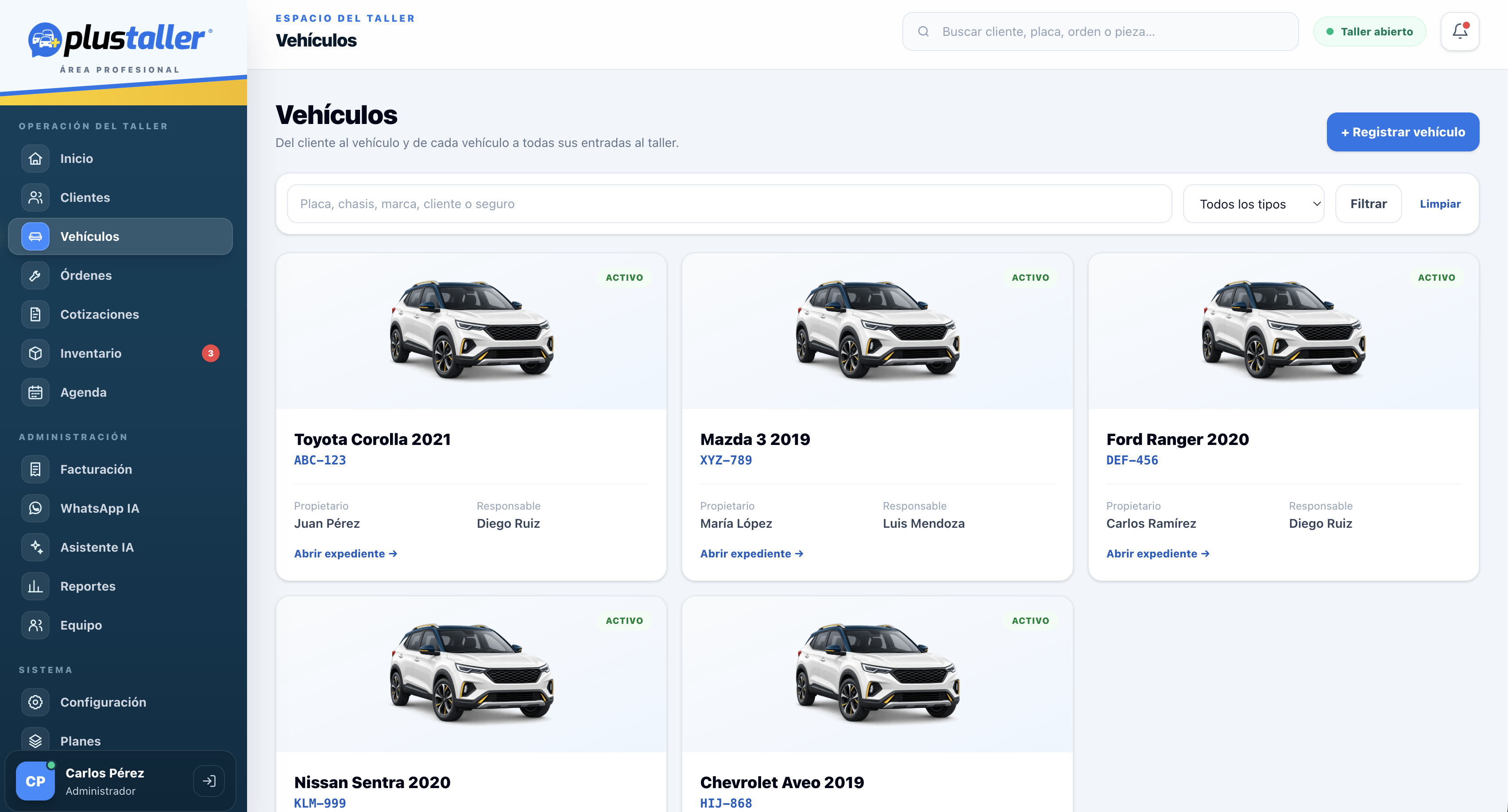
Task: Click the Mazda 3 2019 title
Action: 755,439
